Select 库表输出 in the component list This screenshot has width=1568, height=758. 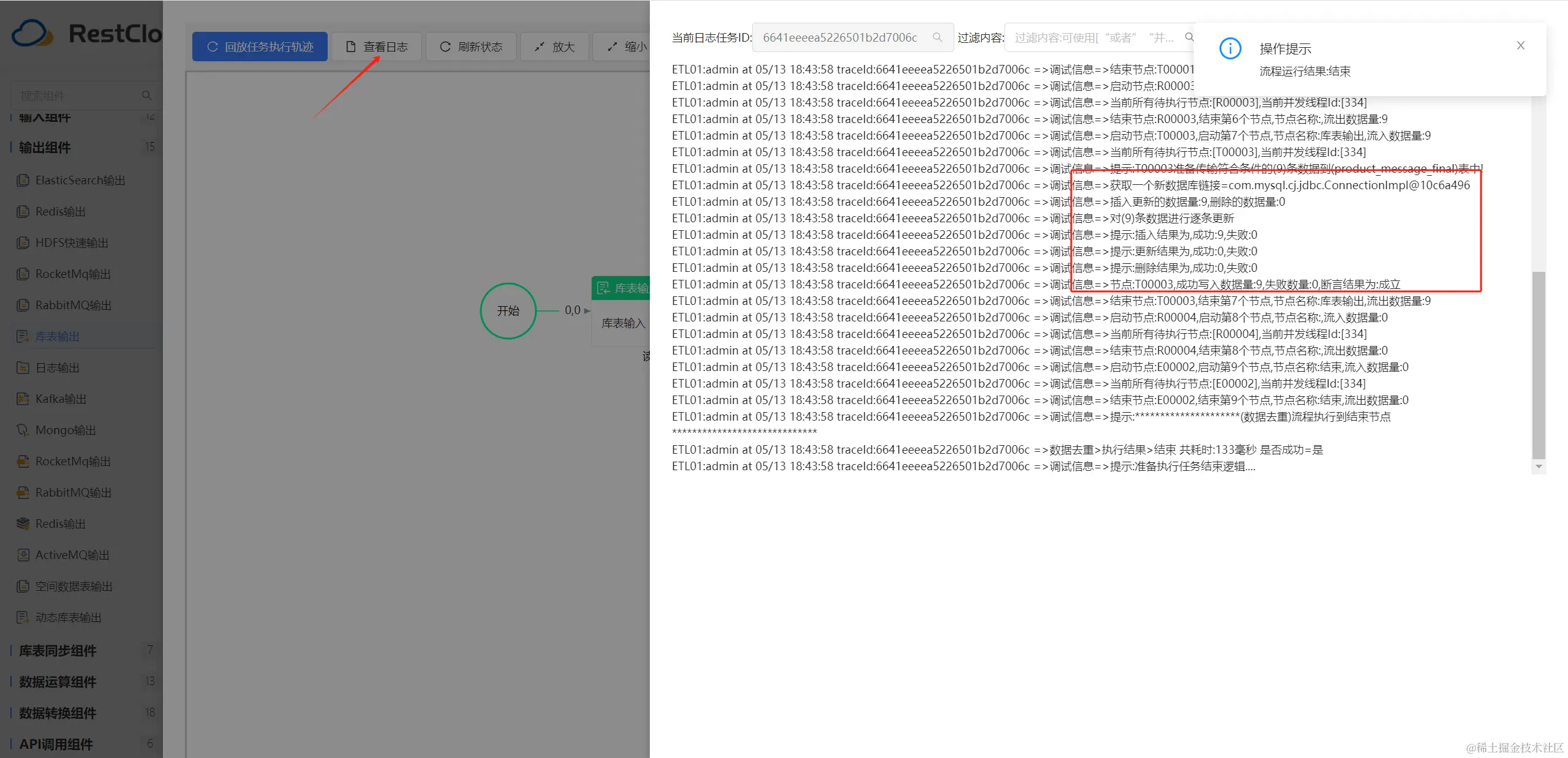coord(57,336)
